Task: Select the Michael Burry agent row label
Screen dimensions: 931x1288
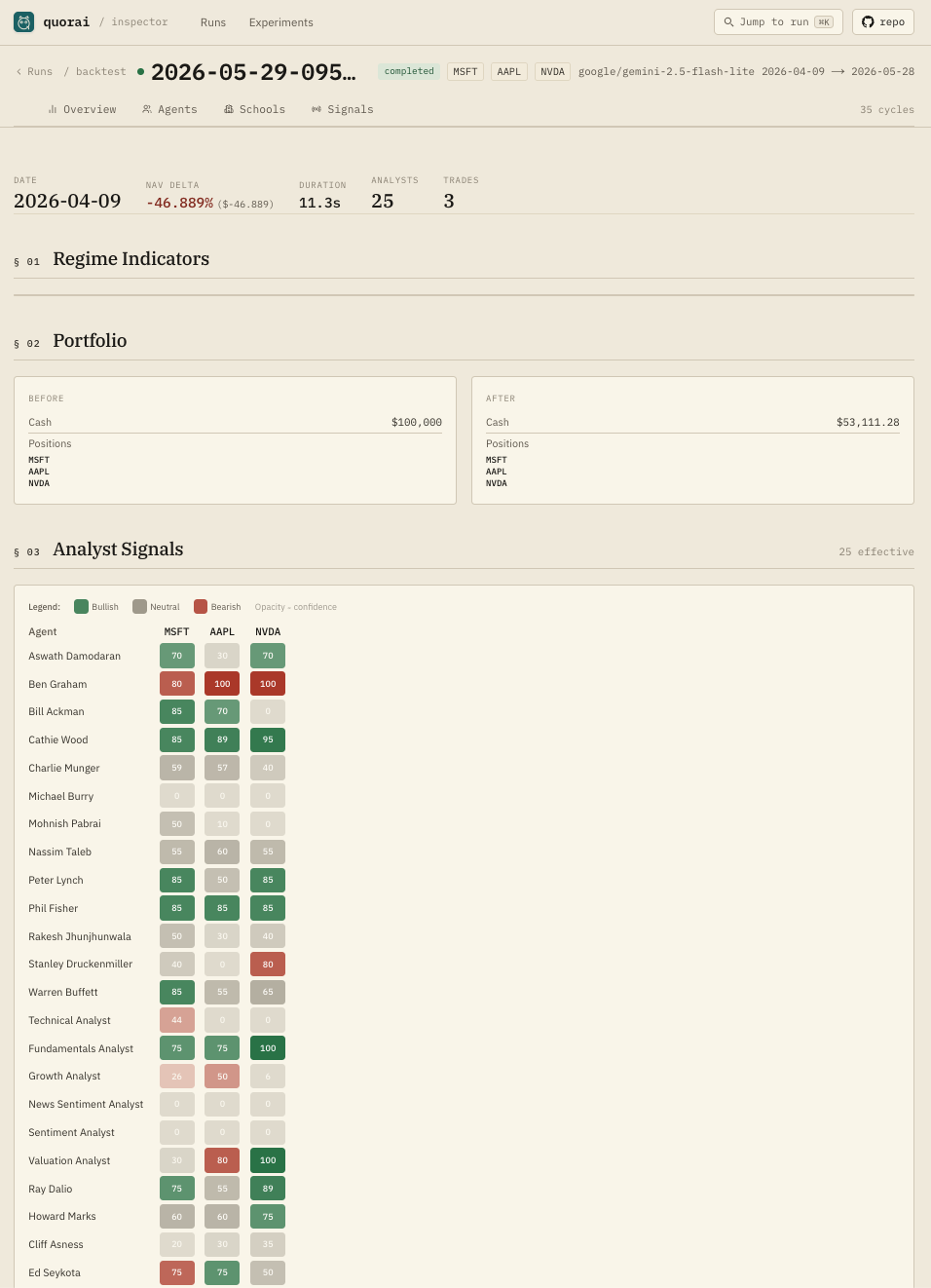Action: click(x=61, y=796)
